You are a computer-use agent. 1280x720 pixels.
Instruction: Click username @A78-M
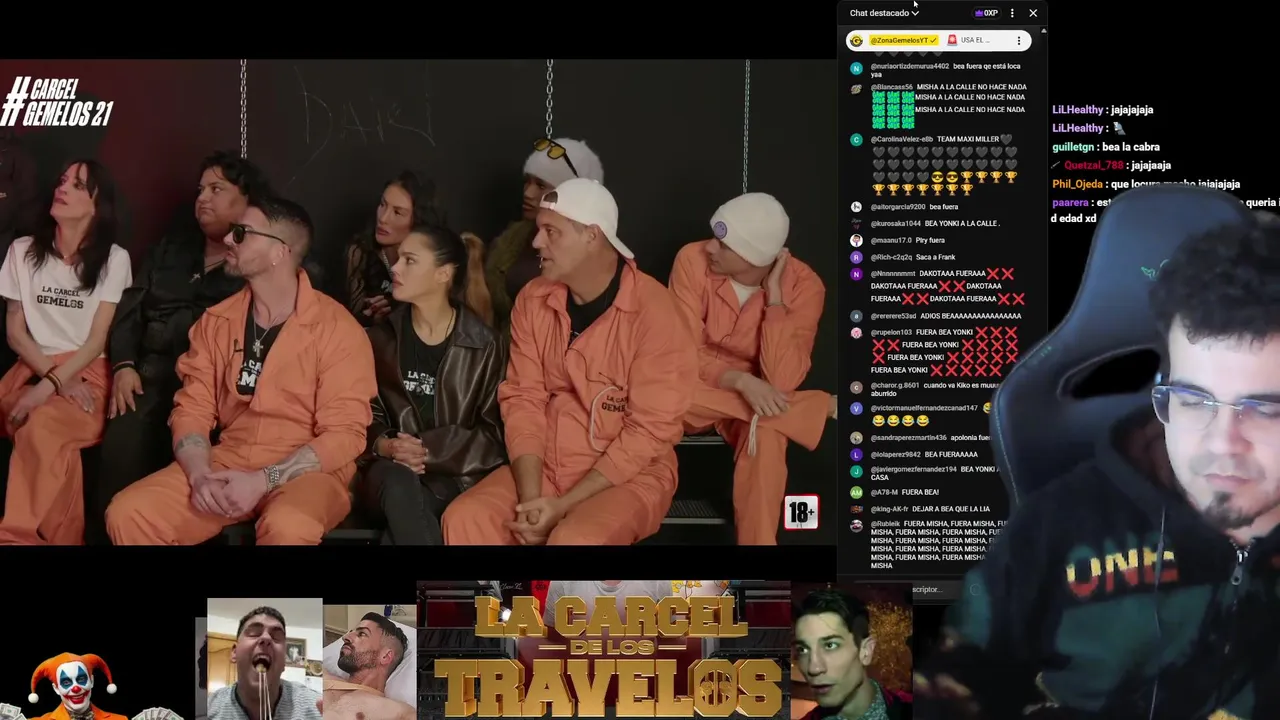pyautogui.click(x=884, y=493)
